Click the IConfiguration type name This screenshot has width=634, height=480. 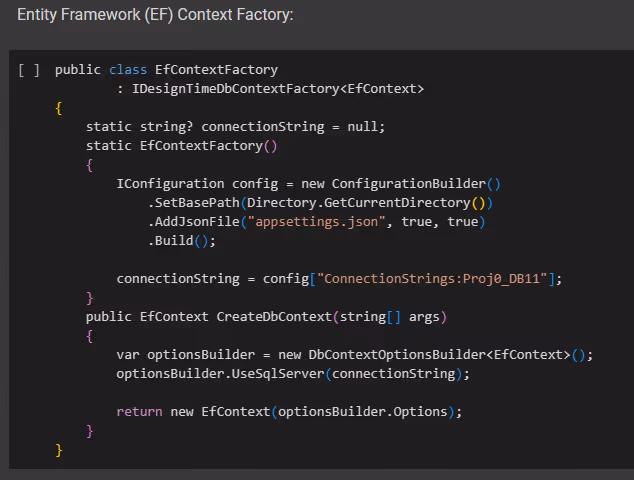(x=170, y=184)
